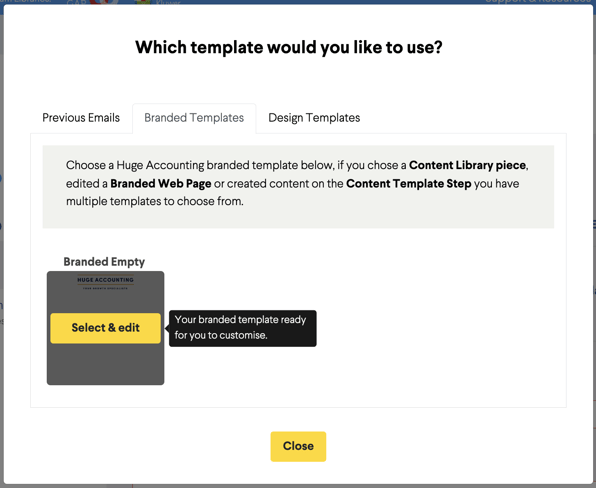Click the bold Branded Web Page text
Image resolution: width=596 pixels, height=488 pixels.
click(x=160, y=184)
